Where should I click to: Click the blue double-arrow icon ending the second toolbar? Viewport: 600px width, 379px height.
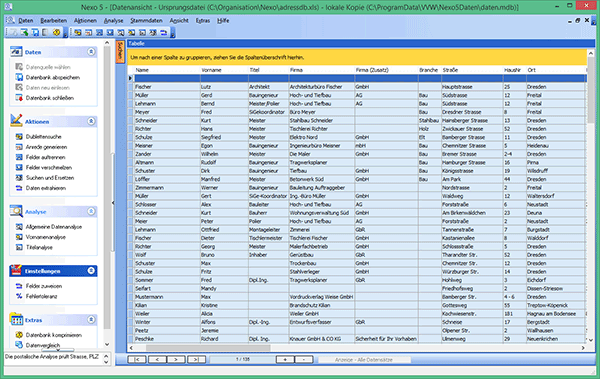[163, 33]
